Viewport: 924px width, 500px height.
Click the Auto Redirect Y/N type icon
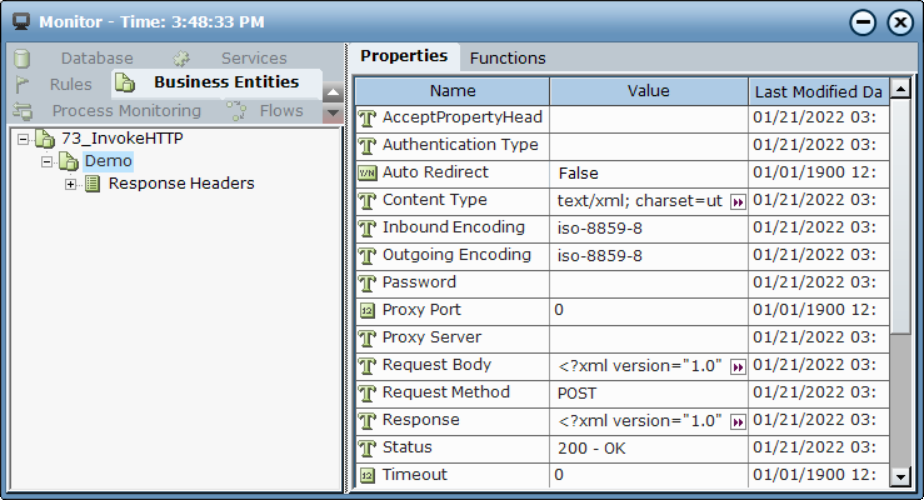(x=367, y=173)
